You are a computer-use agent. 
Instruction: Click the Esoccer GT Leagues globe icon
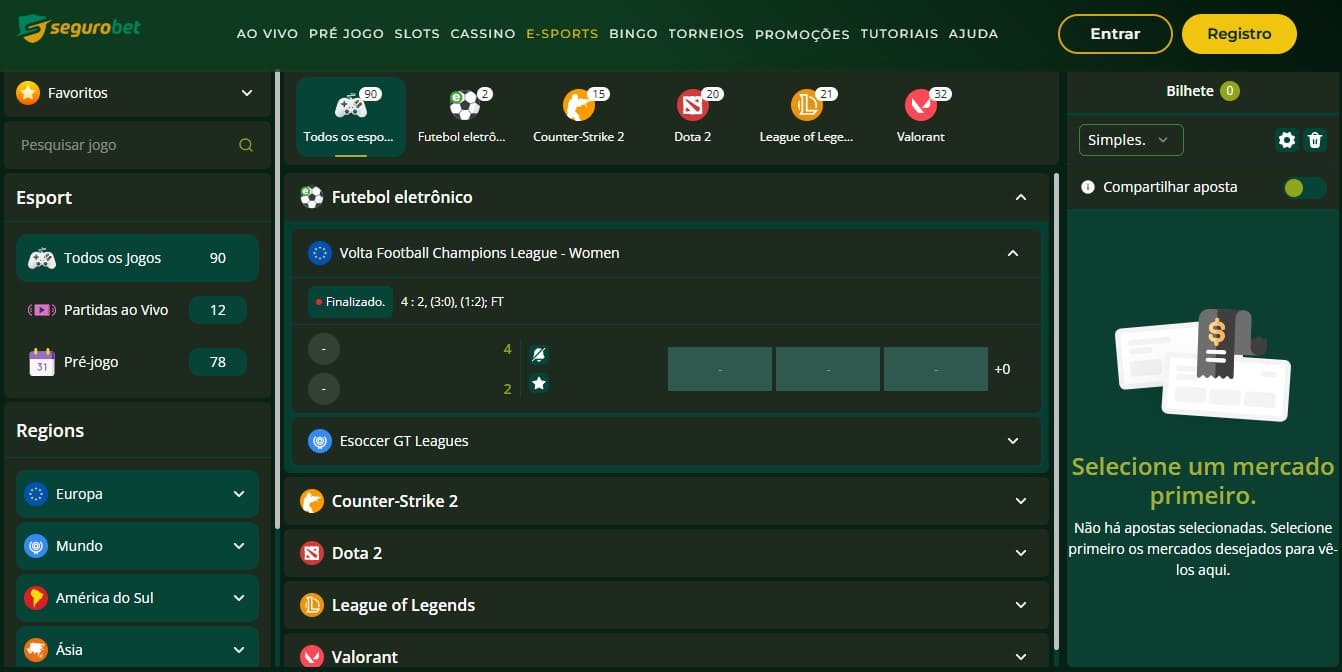click(320, 441)
